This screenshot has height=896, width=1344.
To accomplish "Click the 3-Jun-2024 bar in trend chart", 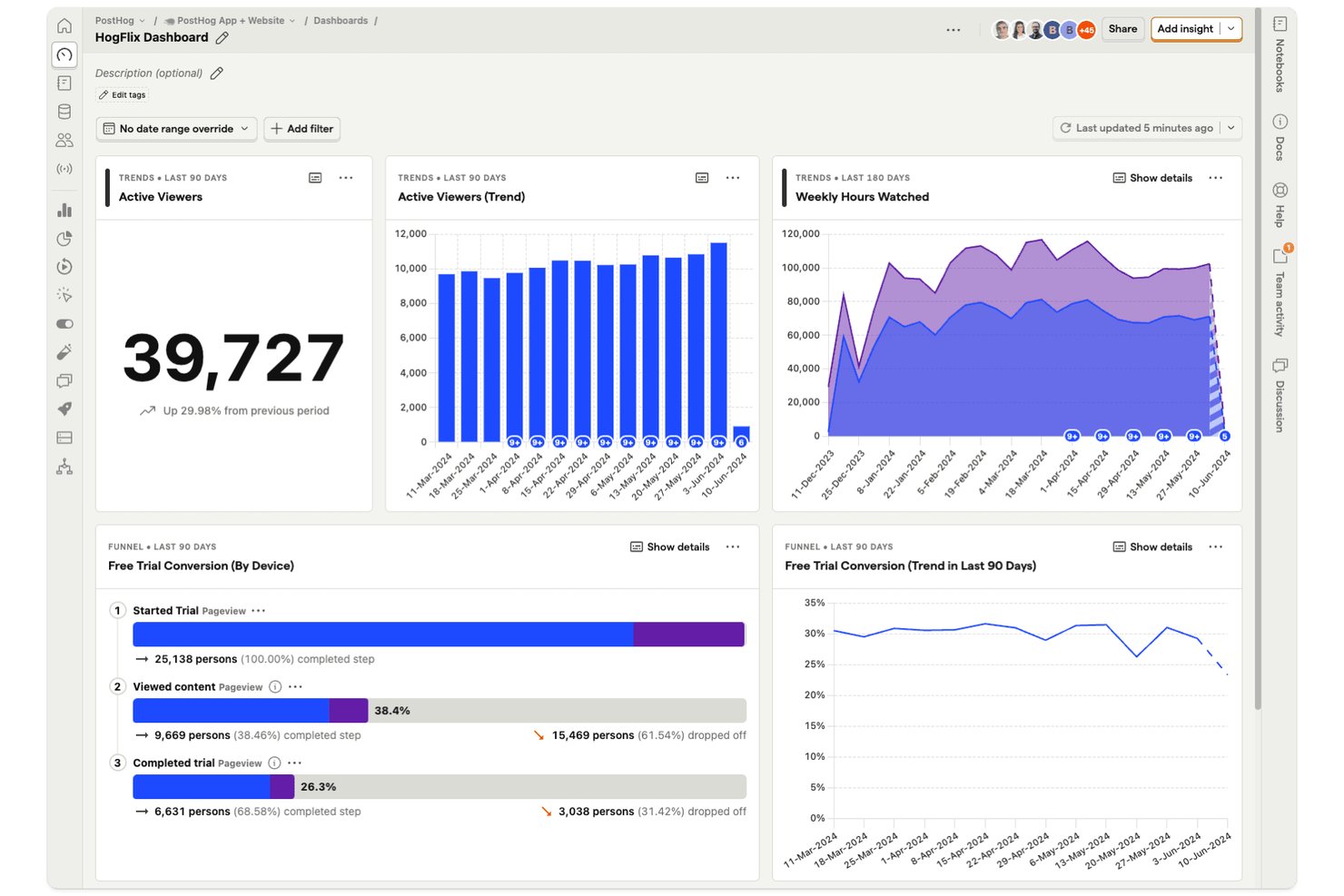I will 718,342.
